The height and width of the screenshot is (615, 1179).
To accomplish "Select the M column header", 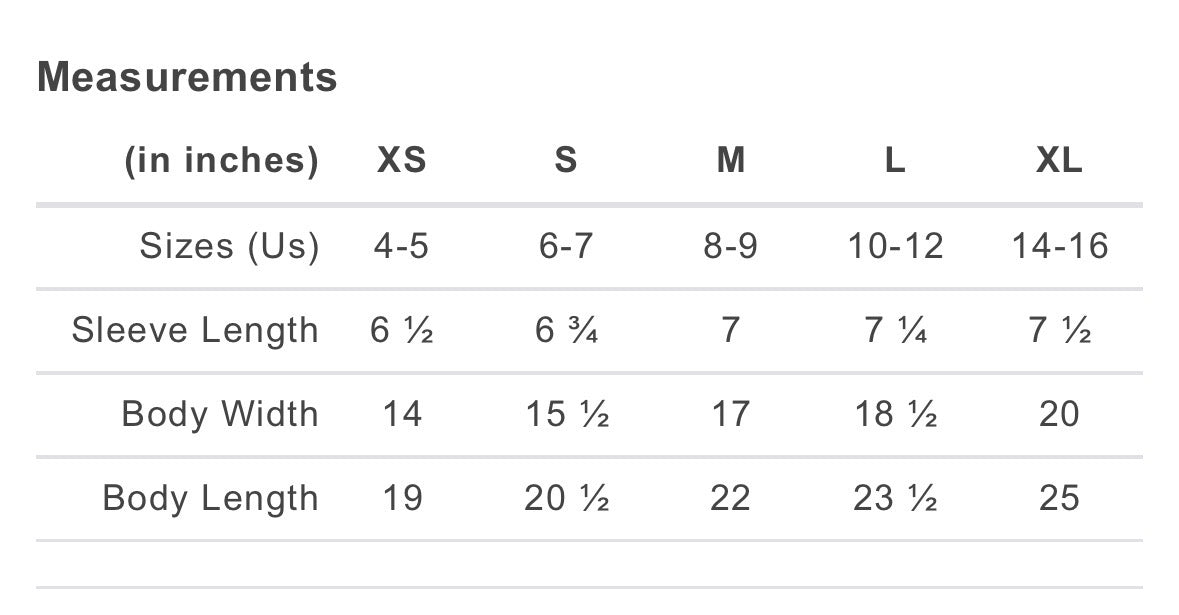I will (731, 160).
